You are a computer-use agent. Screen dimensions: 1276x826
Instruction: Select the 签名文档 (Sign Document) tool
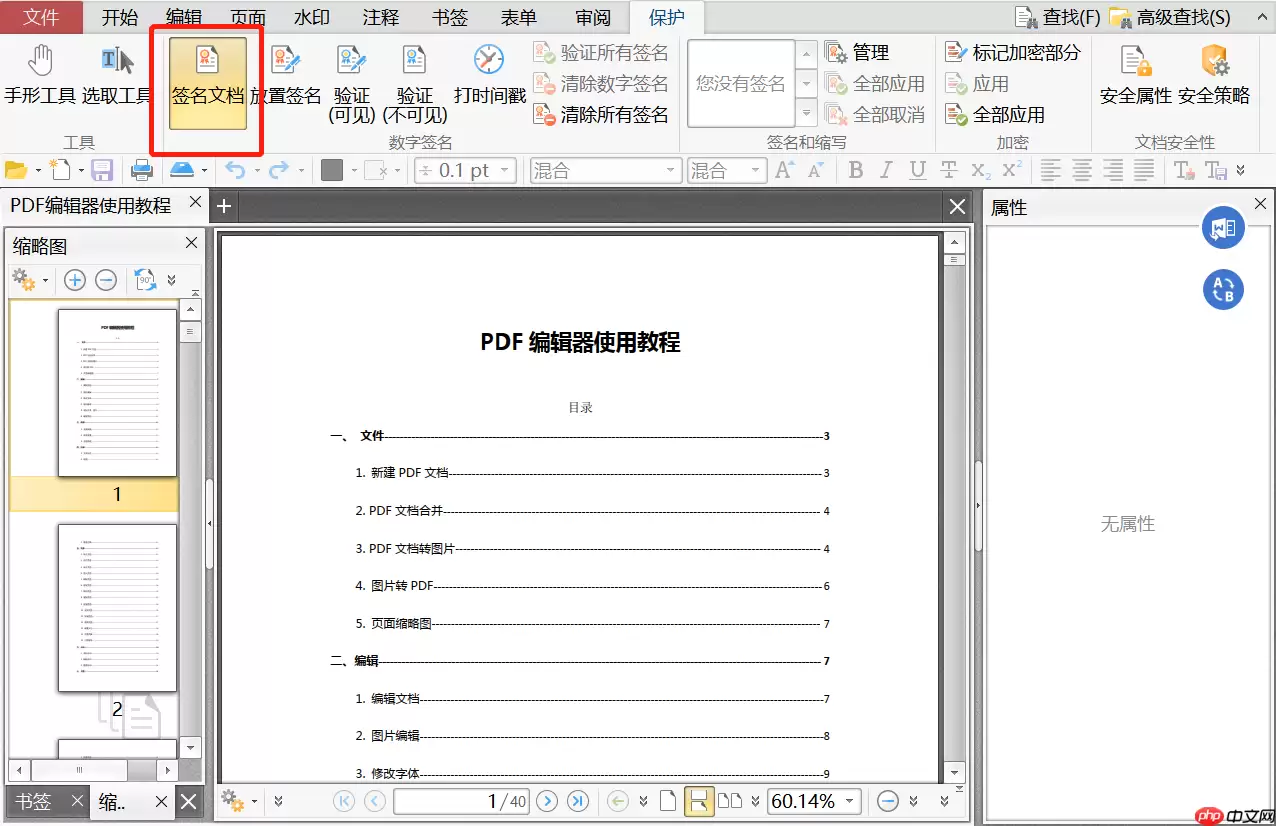(x=206, y=80)
